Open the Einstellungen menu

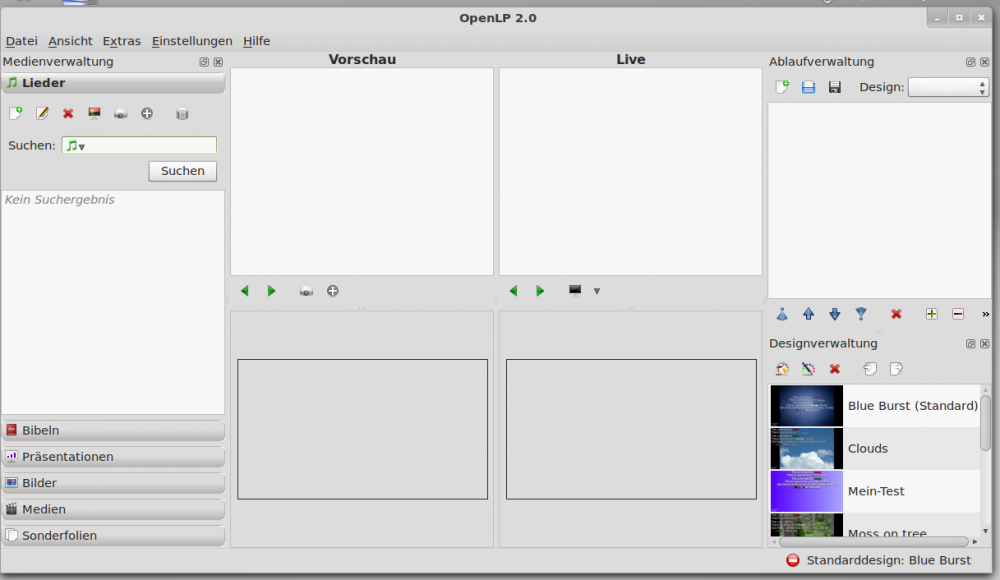coord(191,41)
